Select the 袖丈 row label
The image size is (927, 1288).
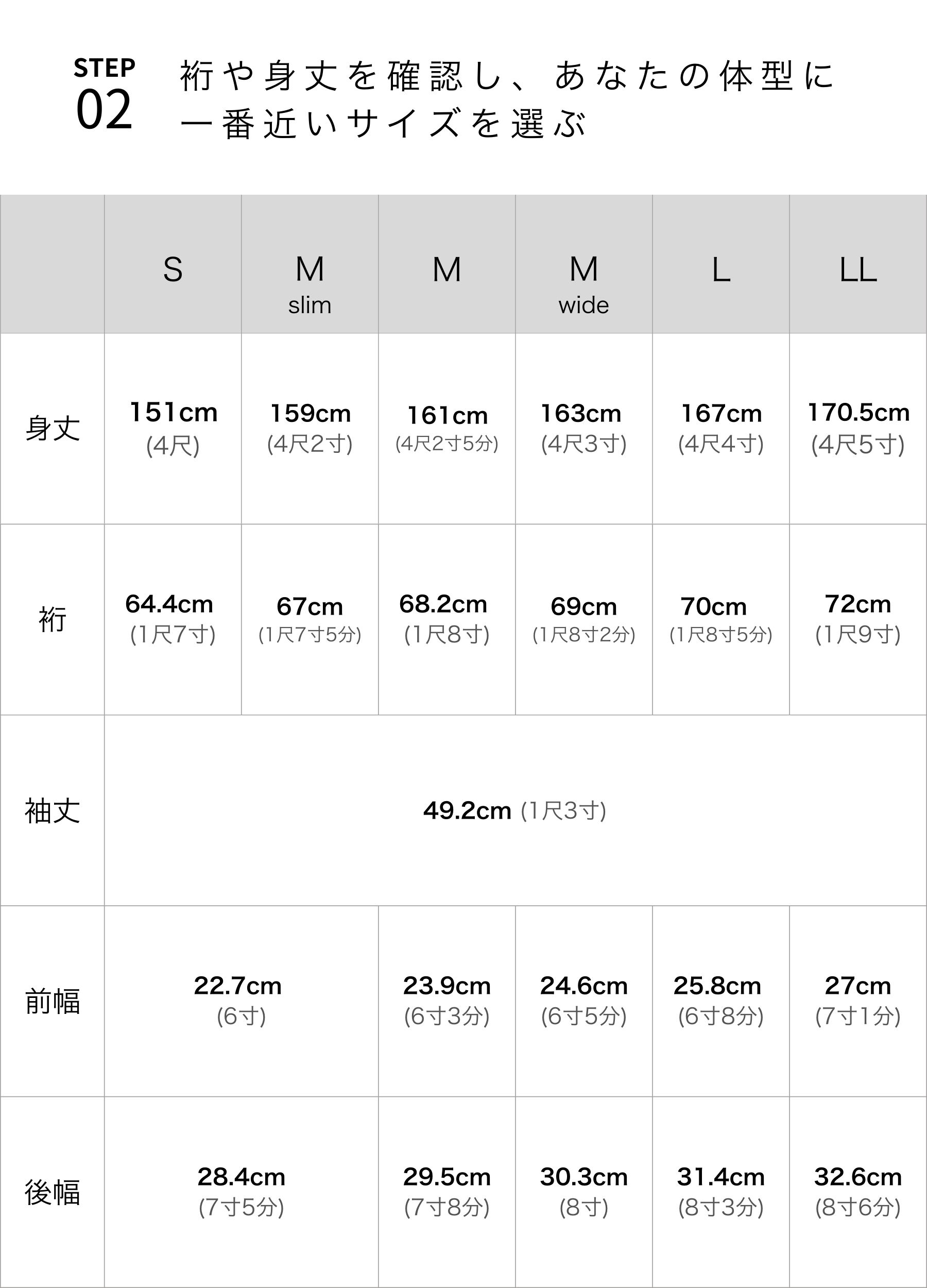coord(52,810)
